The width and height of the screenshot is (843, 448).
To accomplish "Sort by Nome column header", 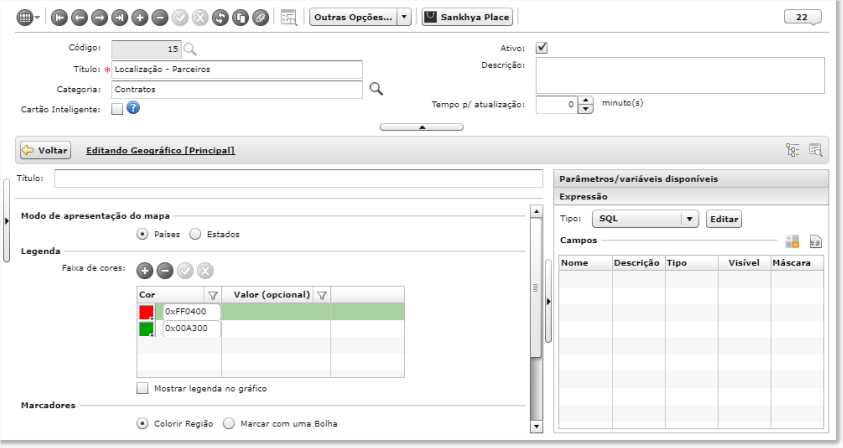I will tap(585, 263).
